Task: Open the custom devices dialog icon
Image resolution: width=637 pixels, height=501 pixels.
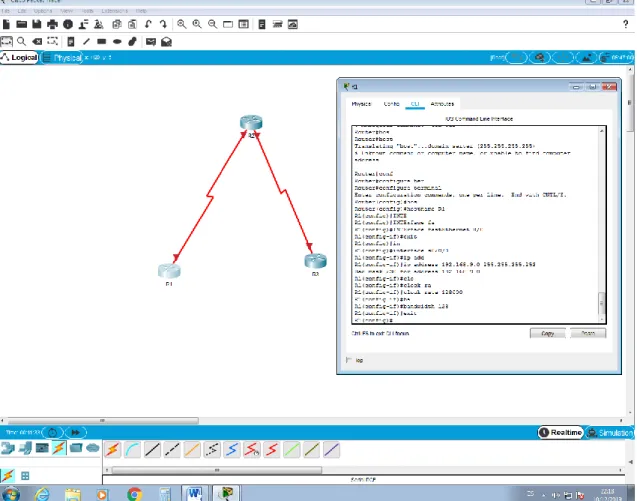Action: [243, 24]
